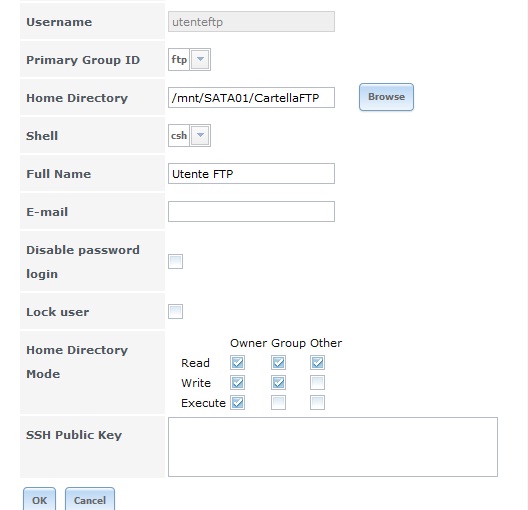Confirm changes with the OK button

point(39,500)
